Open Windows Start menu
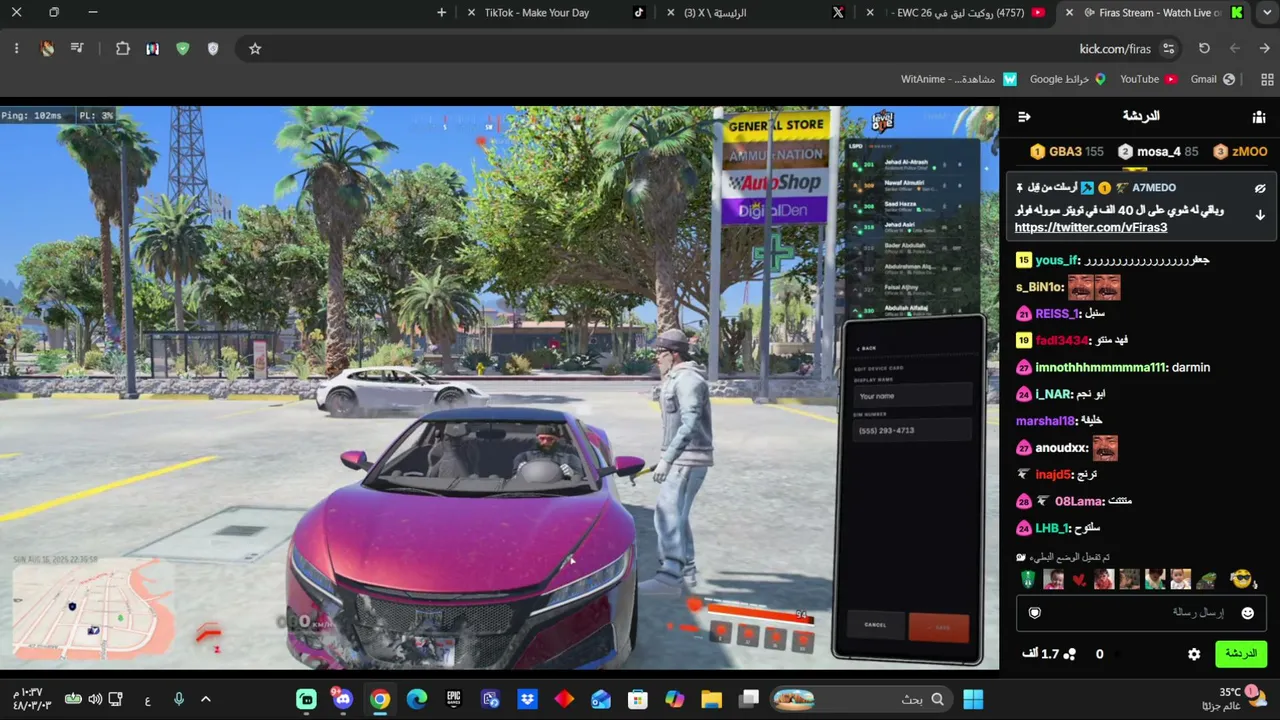The image size is (1280, 720). coord(973,699)
